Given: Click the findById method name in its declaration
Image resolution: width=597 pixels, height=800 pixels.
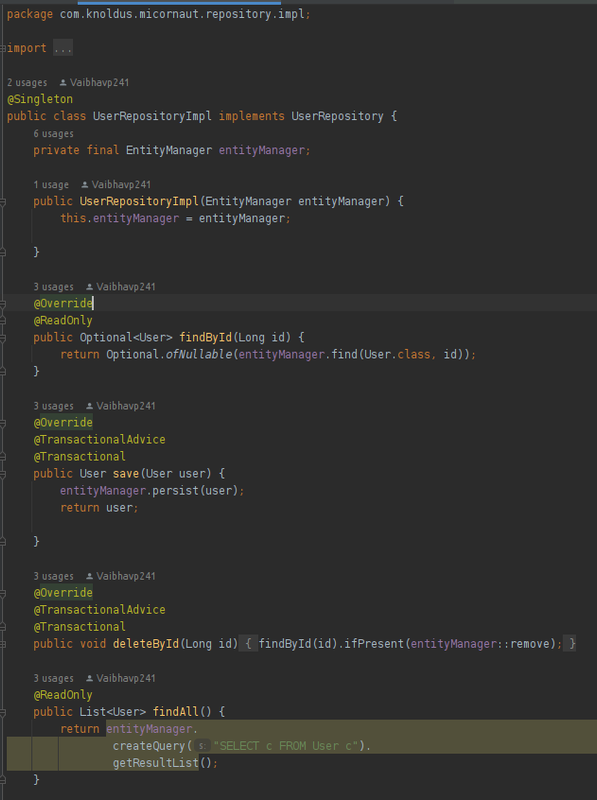Looking at the screenshot, I should pos(206,338).
